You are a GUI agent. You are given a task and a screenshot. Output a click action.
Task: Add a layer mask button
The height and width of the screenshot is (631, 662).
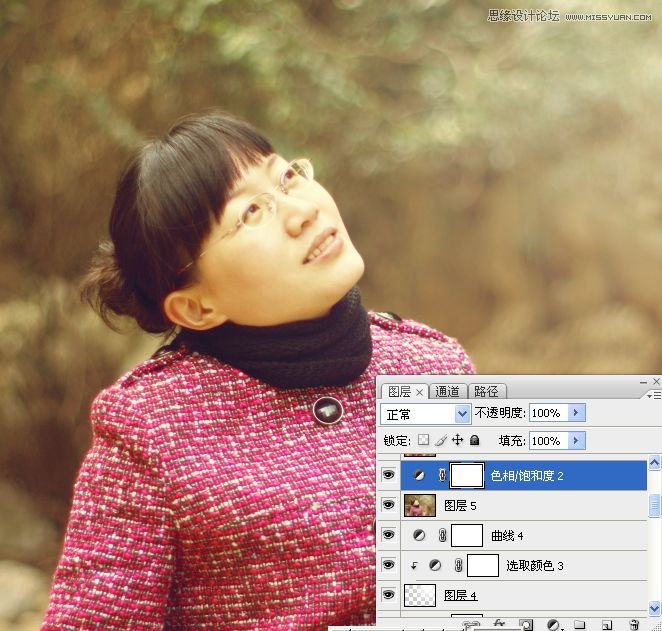pos(526,624)
